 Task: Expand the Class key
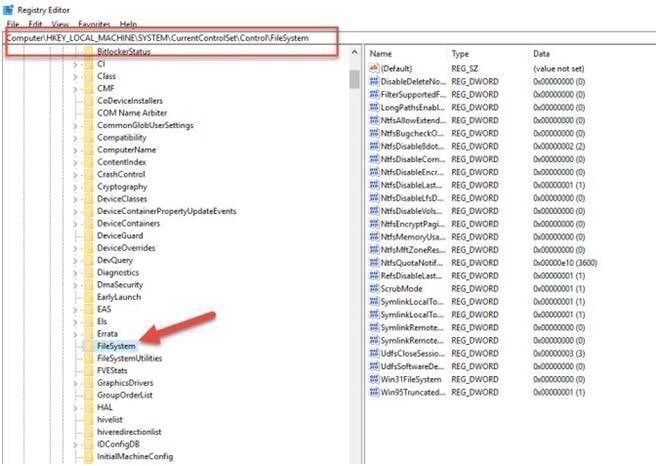pyautogui.click(x=76, y=77)
